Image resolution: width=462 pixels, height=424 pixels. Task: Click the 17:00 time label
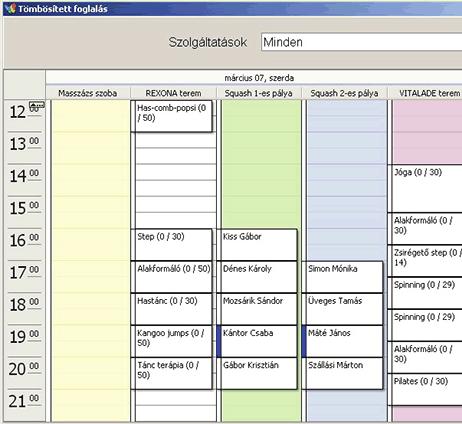(24, 273)
